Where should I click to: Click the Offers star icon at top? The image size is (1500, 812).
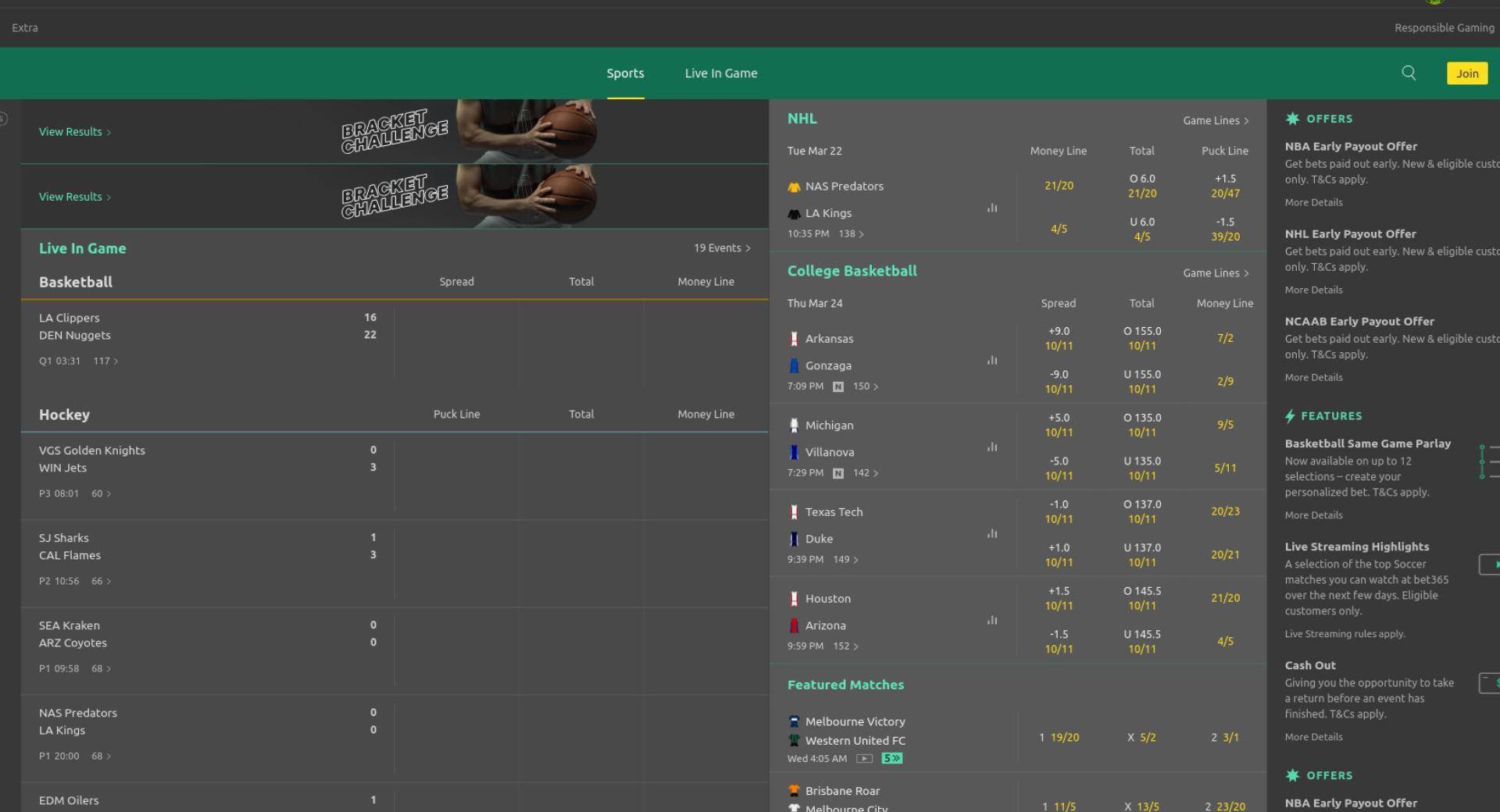coord(1292,119)
